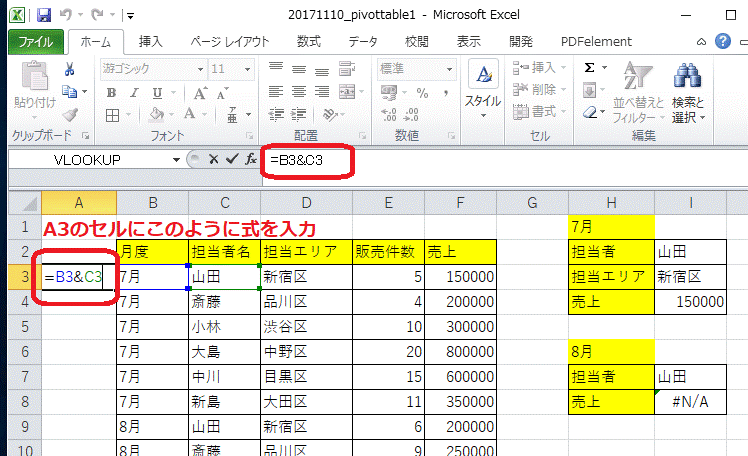
Task: Click the Cut scissors icon
Action: tap(70, 69)
